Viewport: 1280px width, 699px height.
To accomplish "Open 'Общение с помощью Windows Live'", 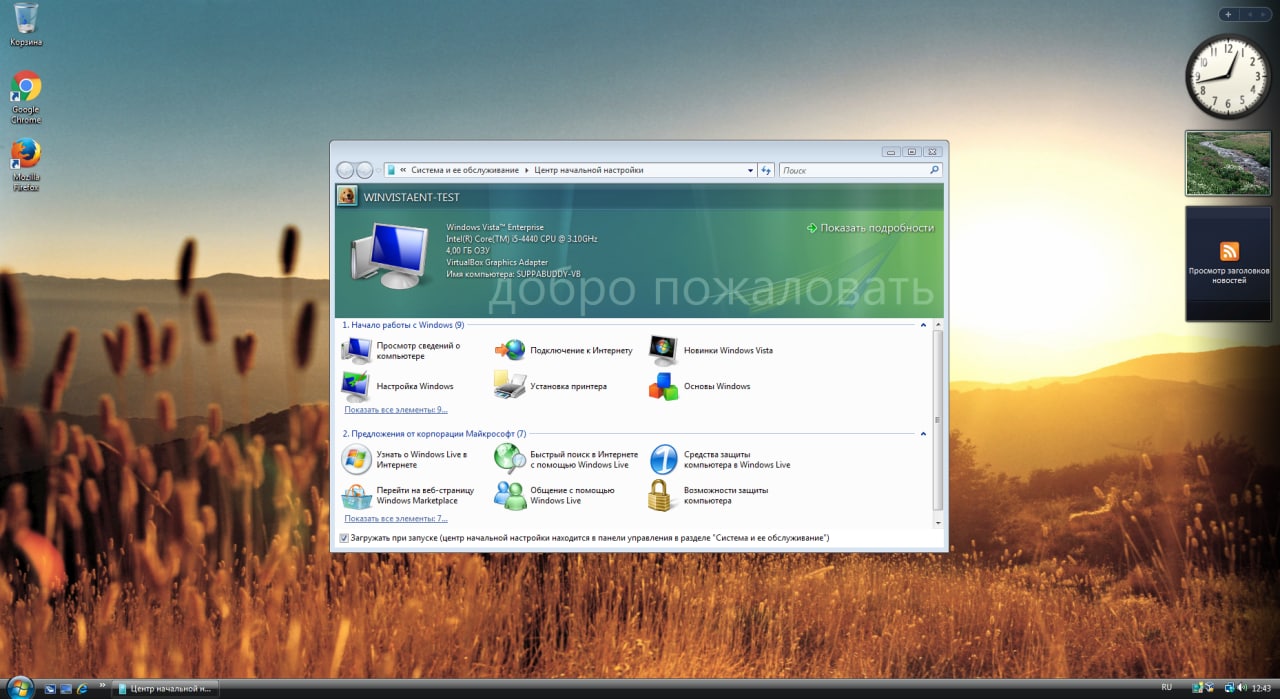I will coord(555,496).
